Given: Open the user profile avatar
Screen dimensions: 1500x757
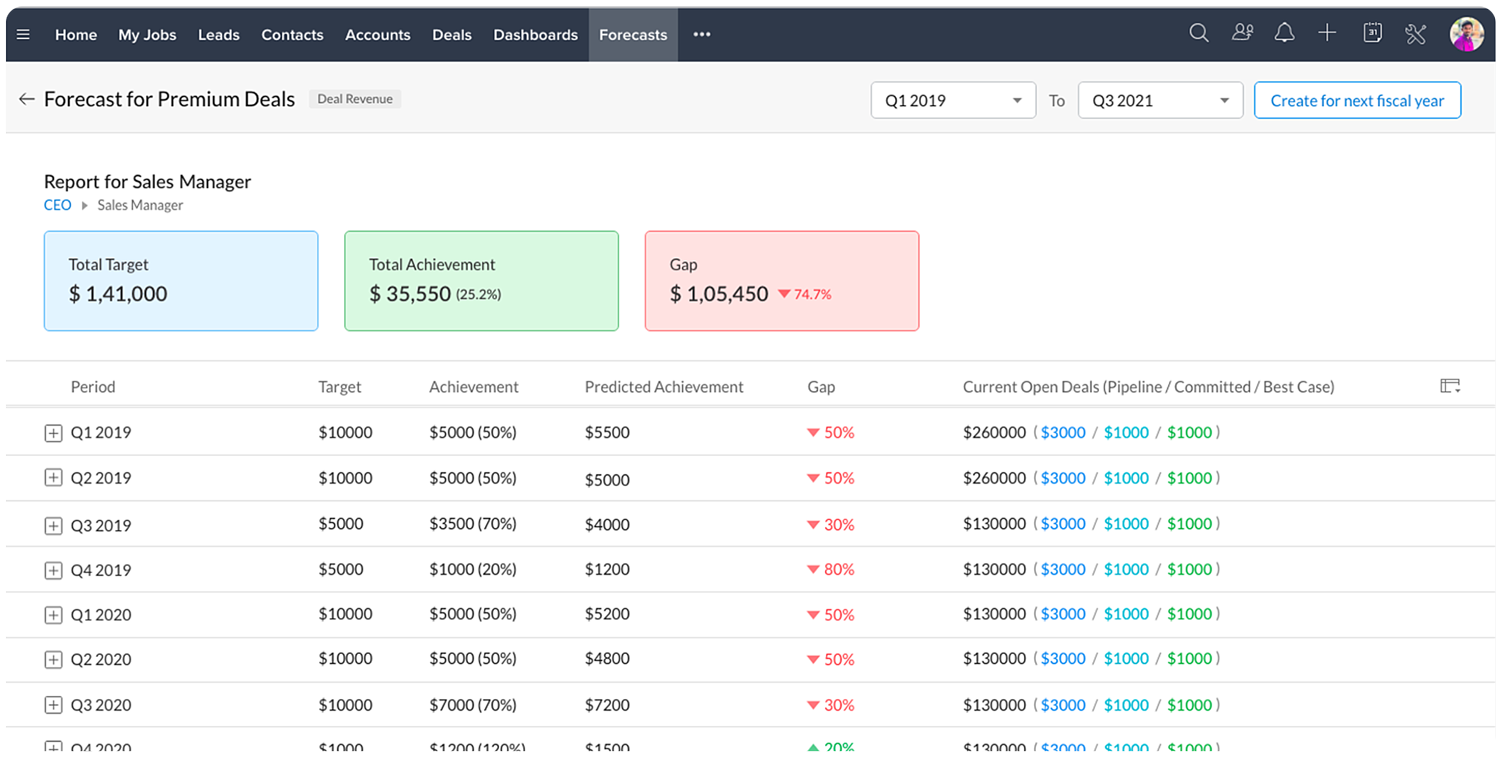Looking at the screenshot, I should coord(1467,34).
